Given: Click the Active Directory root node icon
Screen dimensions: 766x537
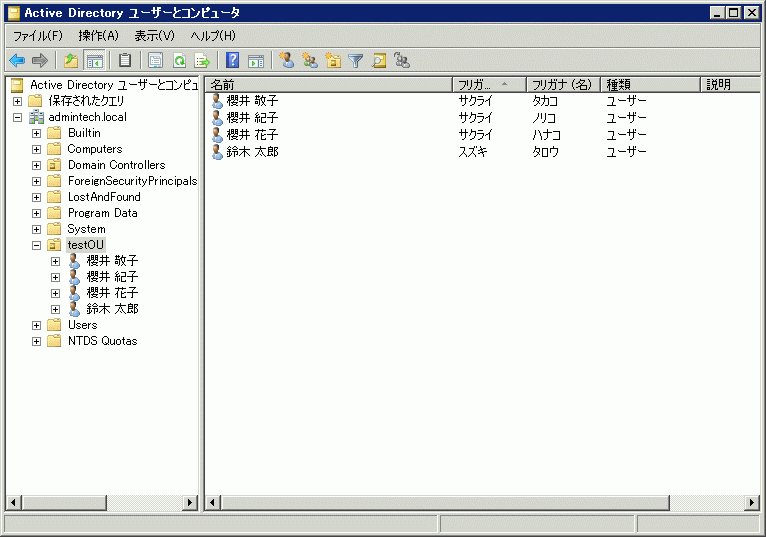Looking at the screenshot, I should pos(17,85).
